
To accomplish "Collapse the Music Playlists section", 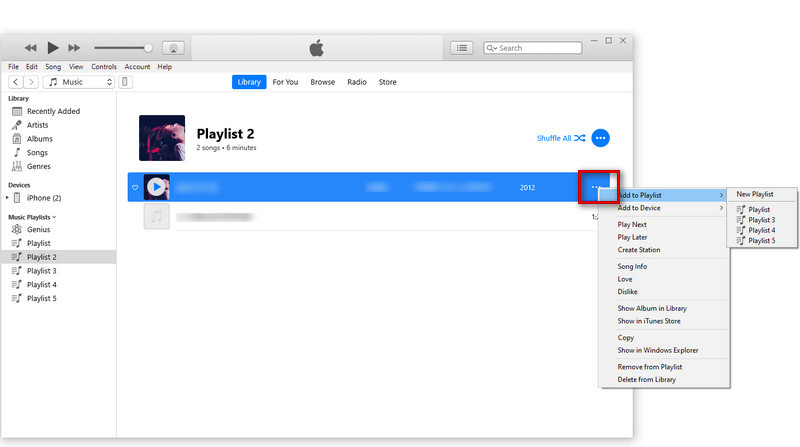I will pos(54,216).
